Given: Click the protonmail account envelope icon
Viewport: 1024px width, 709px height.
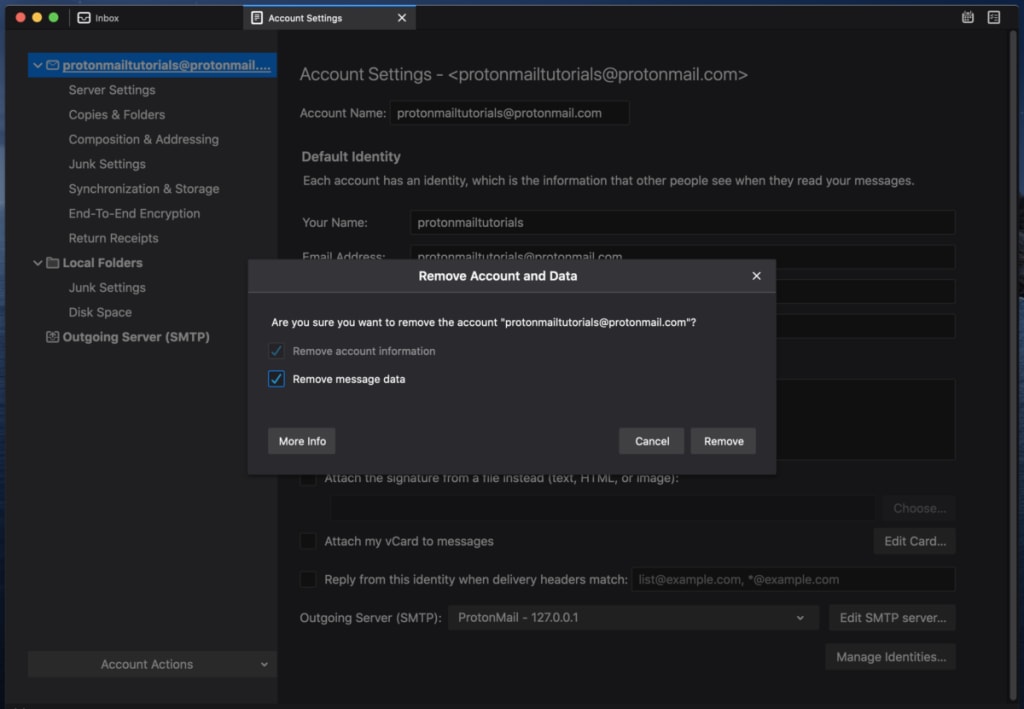Looking at the screenshot, I should pyautogui.click(x=53, y=65).
